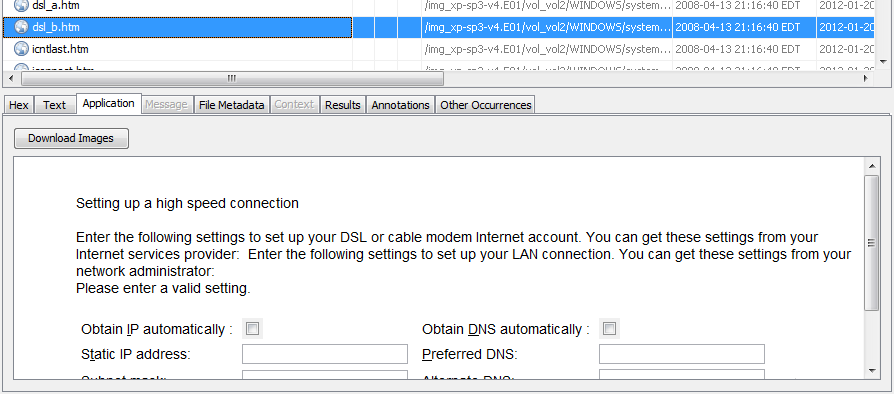Click the horizontal scrollbar left arrow

click(x=12, y=78)
